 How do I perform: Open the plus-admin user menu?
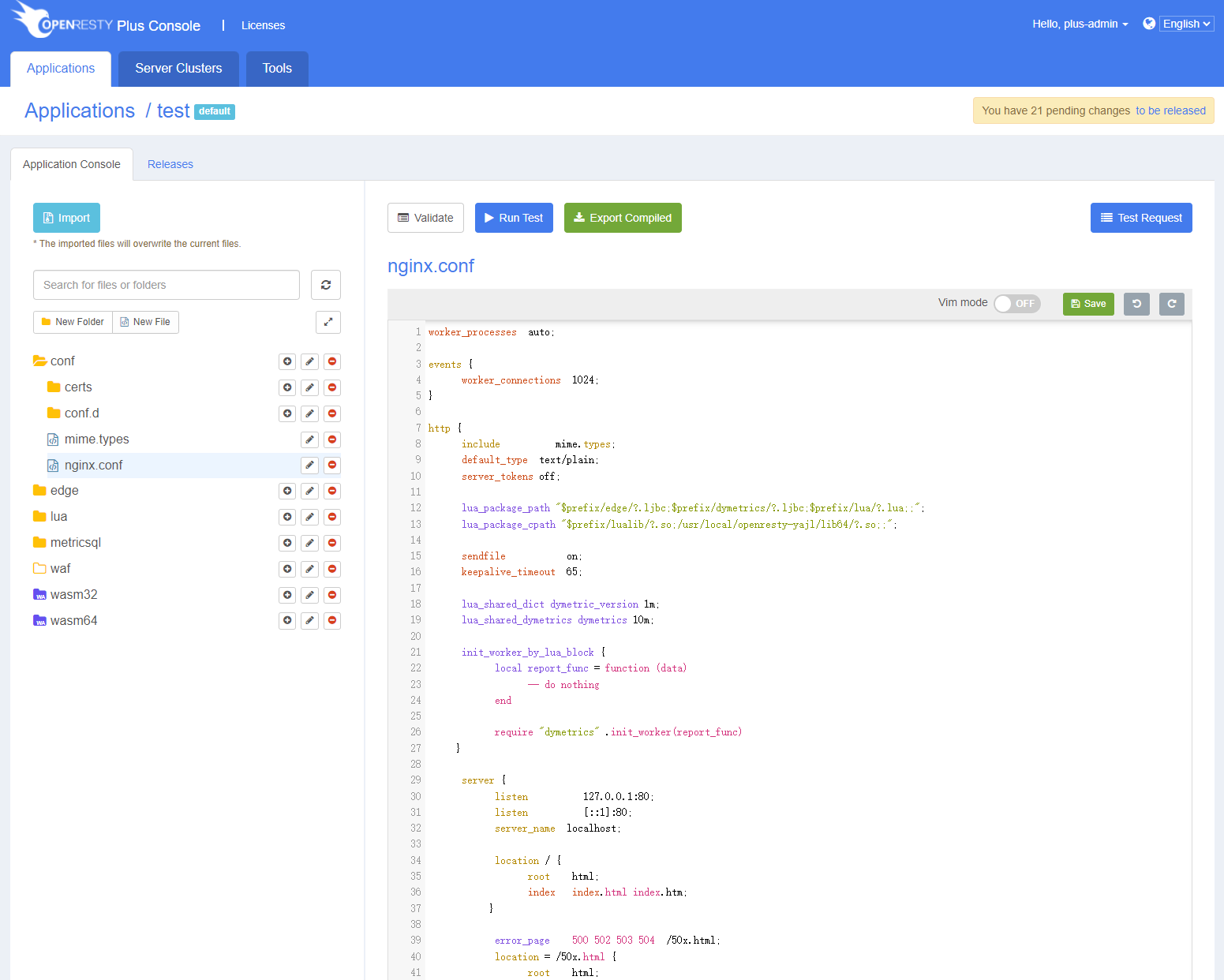coord(1080,24)
